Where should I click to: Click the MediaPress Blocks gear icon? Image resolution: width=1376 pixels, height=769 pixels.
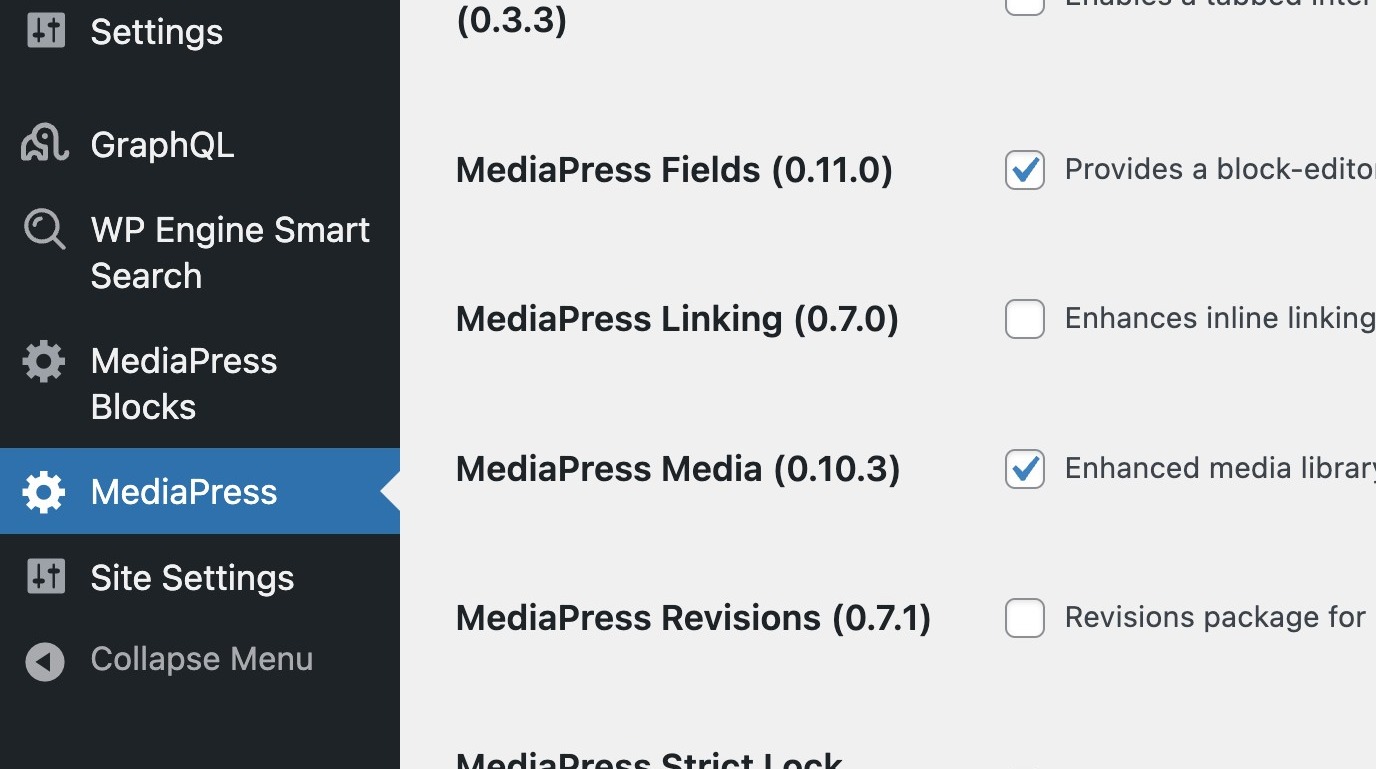[x=44, y=361]
